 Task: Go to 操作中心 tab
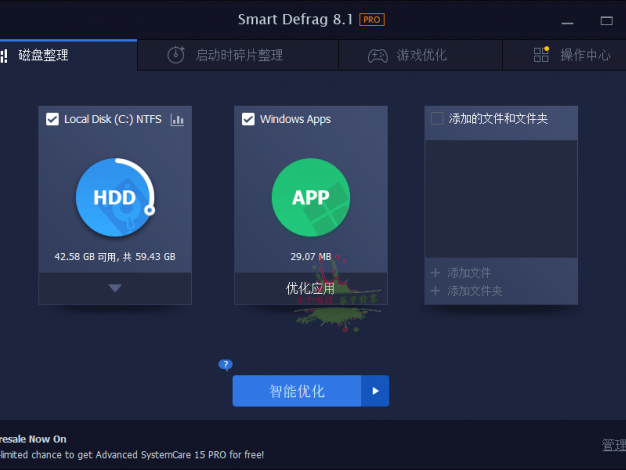[564, 55]
